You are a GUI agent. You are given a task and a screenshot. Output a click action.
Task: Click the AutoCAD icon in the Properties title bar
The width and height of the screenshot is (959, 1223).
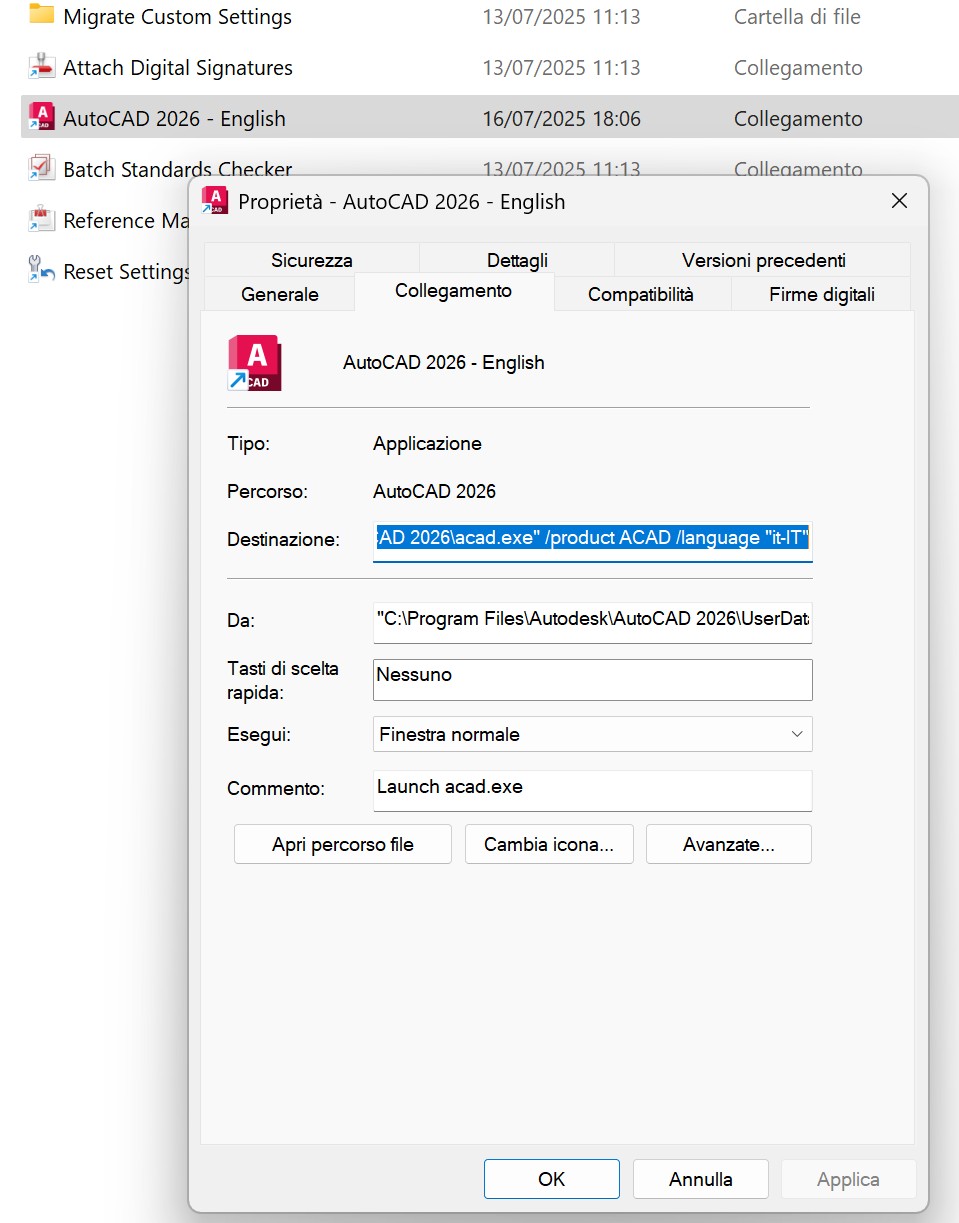point(214,201)
